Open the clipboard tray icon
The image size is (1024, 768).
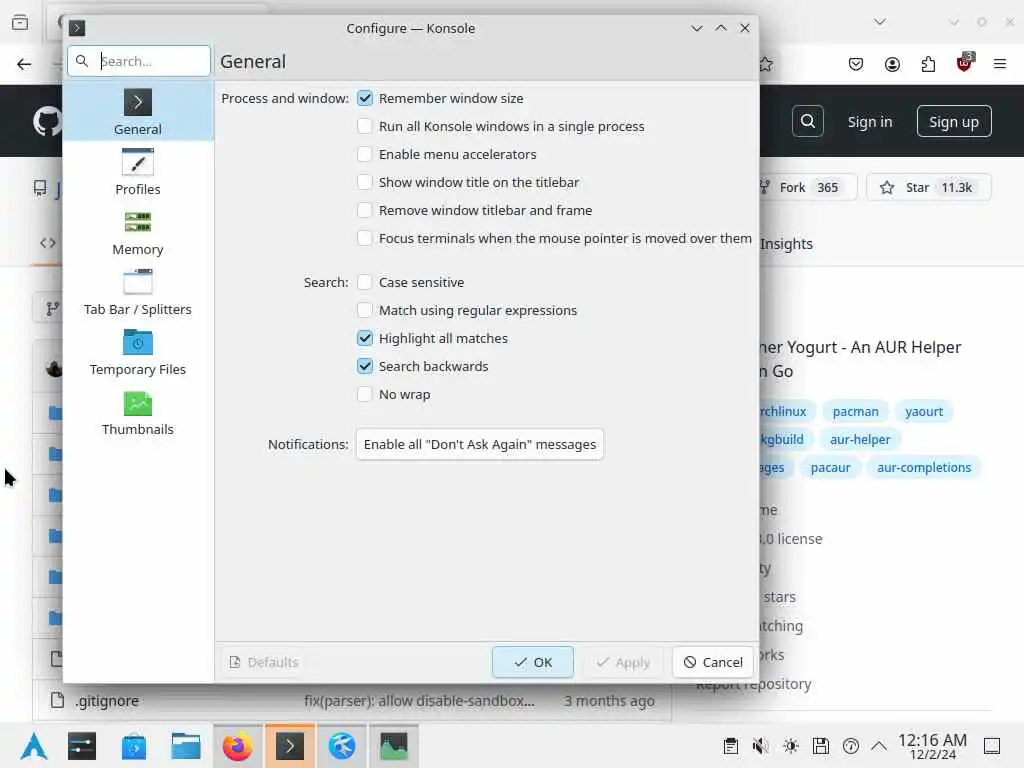pos(731,746)
